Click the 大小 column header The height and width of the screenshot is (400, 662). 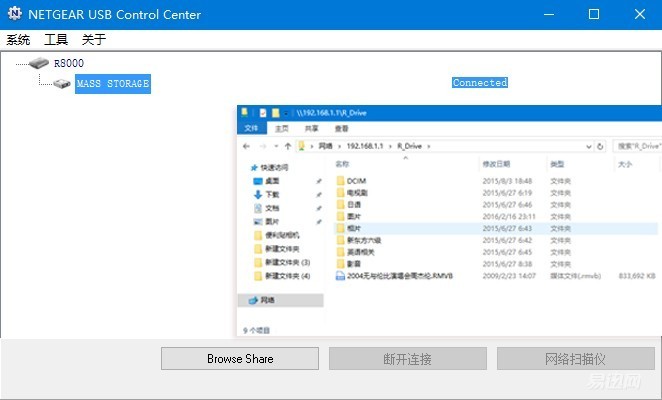pos(625,164)
